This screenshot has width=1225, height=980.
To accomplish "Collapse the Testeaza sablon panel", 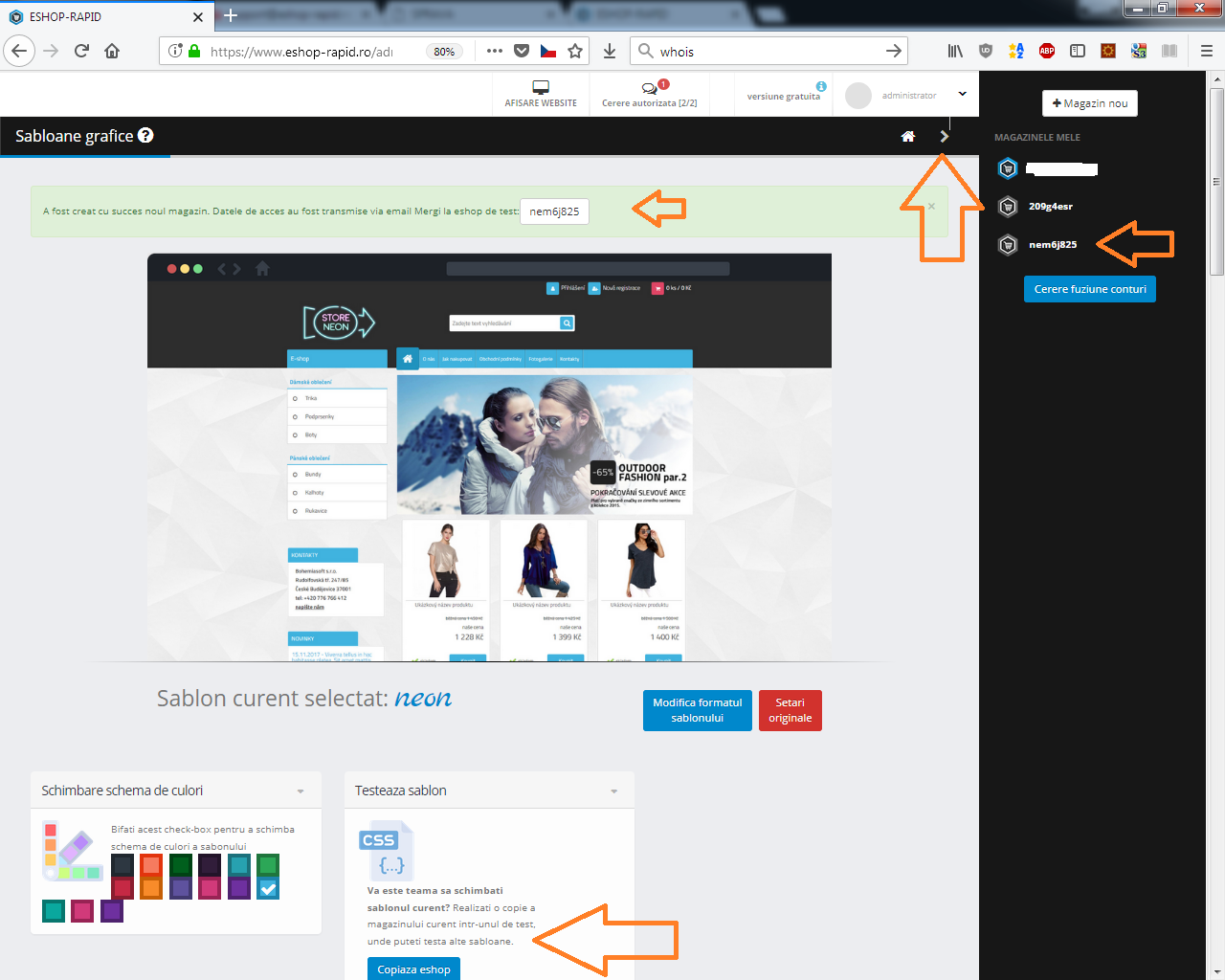I will point(613,791).
